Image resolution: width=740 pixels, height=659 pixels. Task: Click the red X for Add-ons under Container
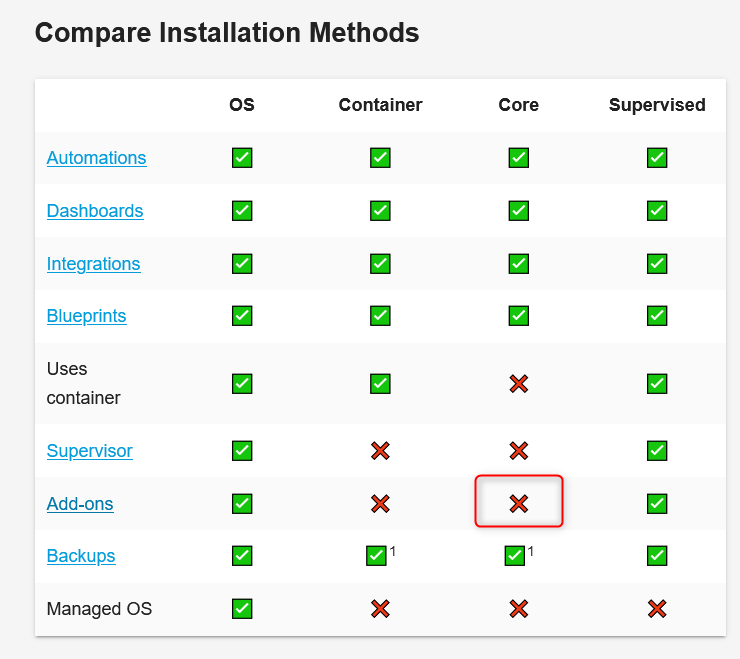coord(380,504)
